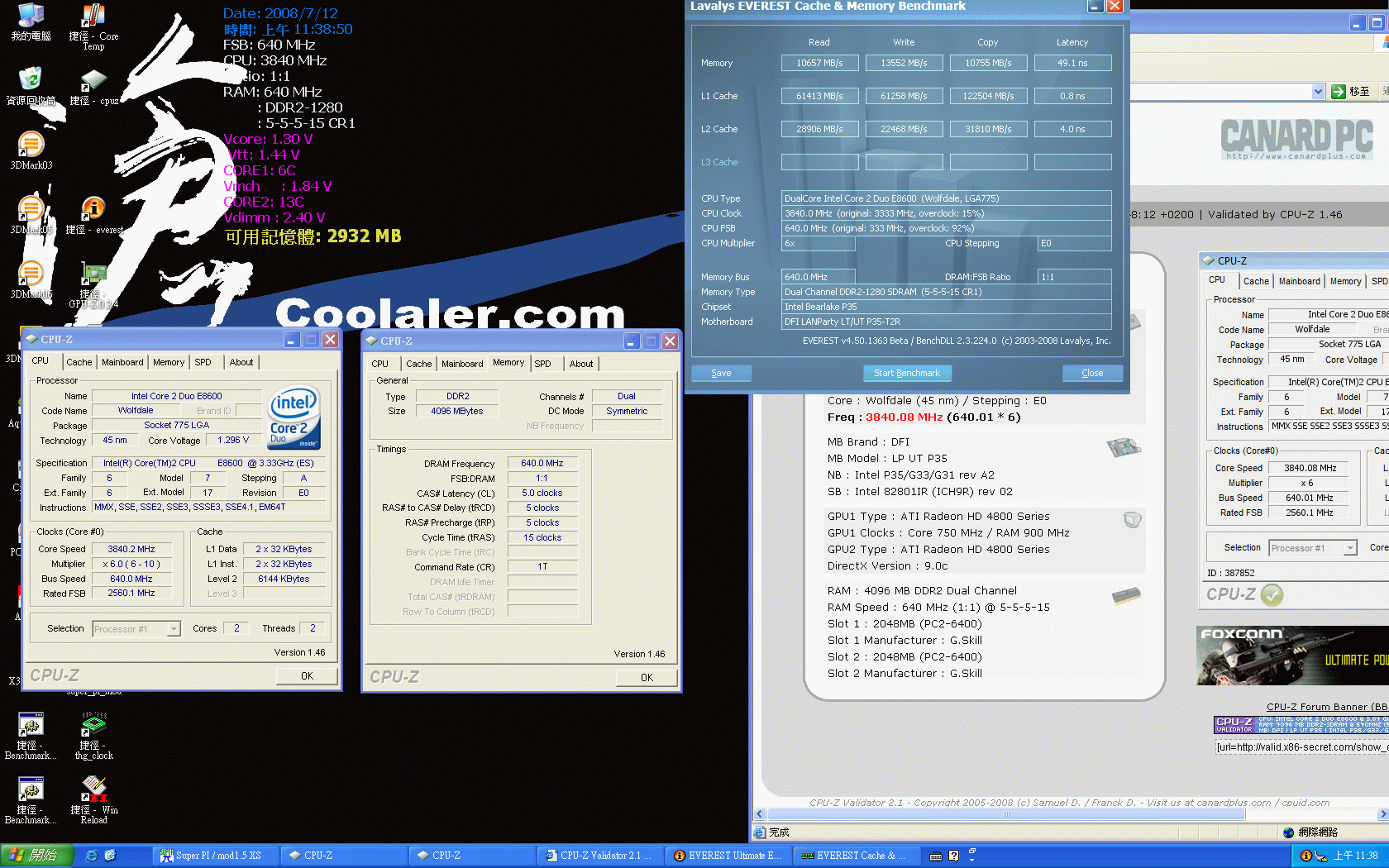
Task: Click Level 2 cache value 6144 KBytes
Action: (x=284, y=579)
